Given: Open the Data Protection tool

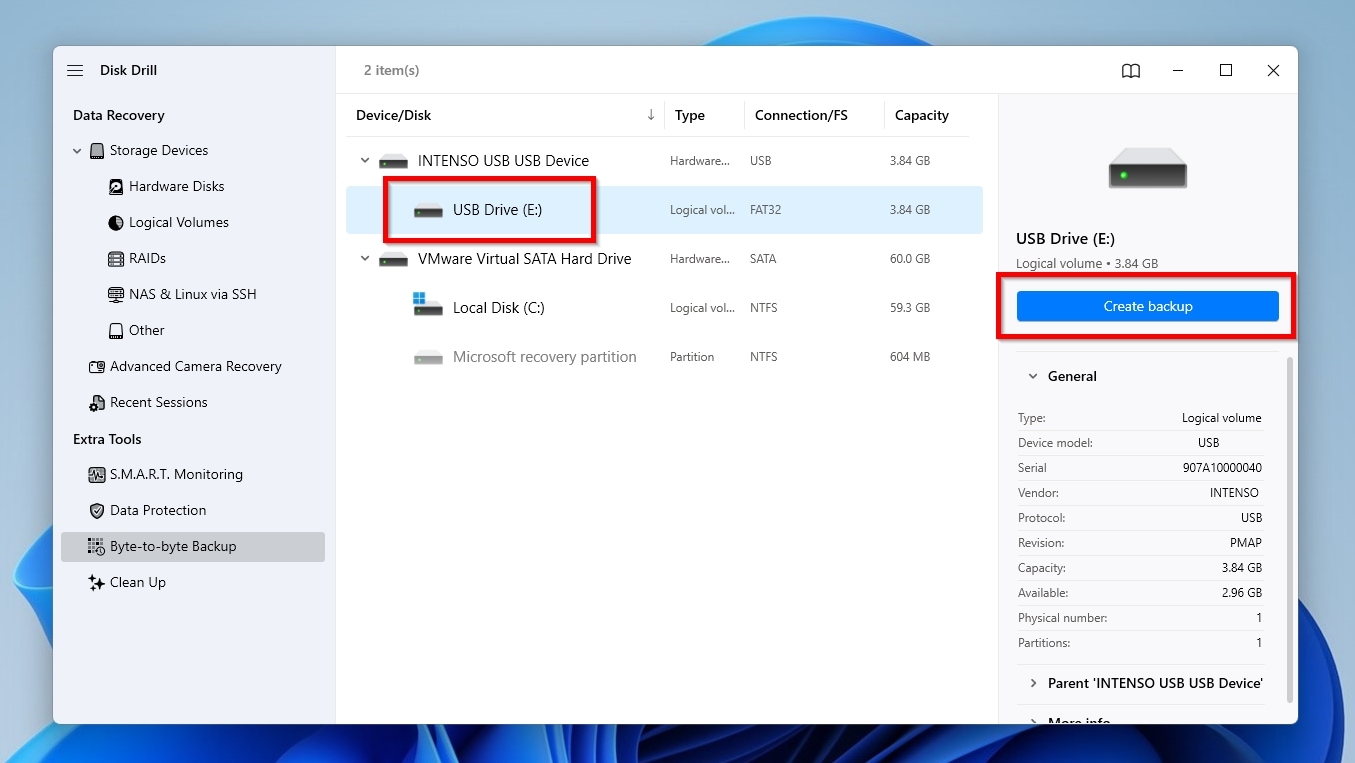Looking at the screenshot, I should (x=159, y=510).
